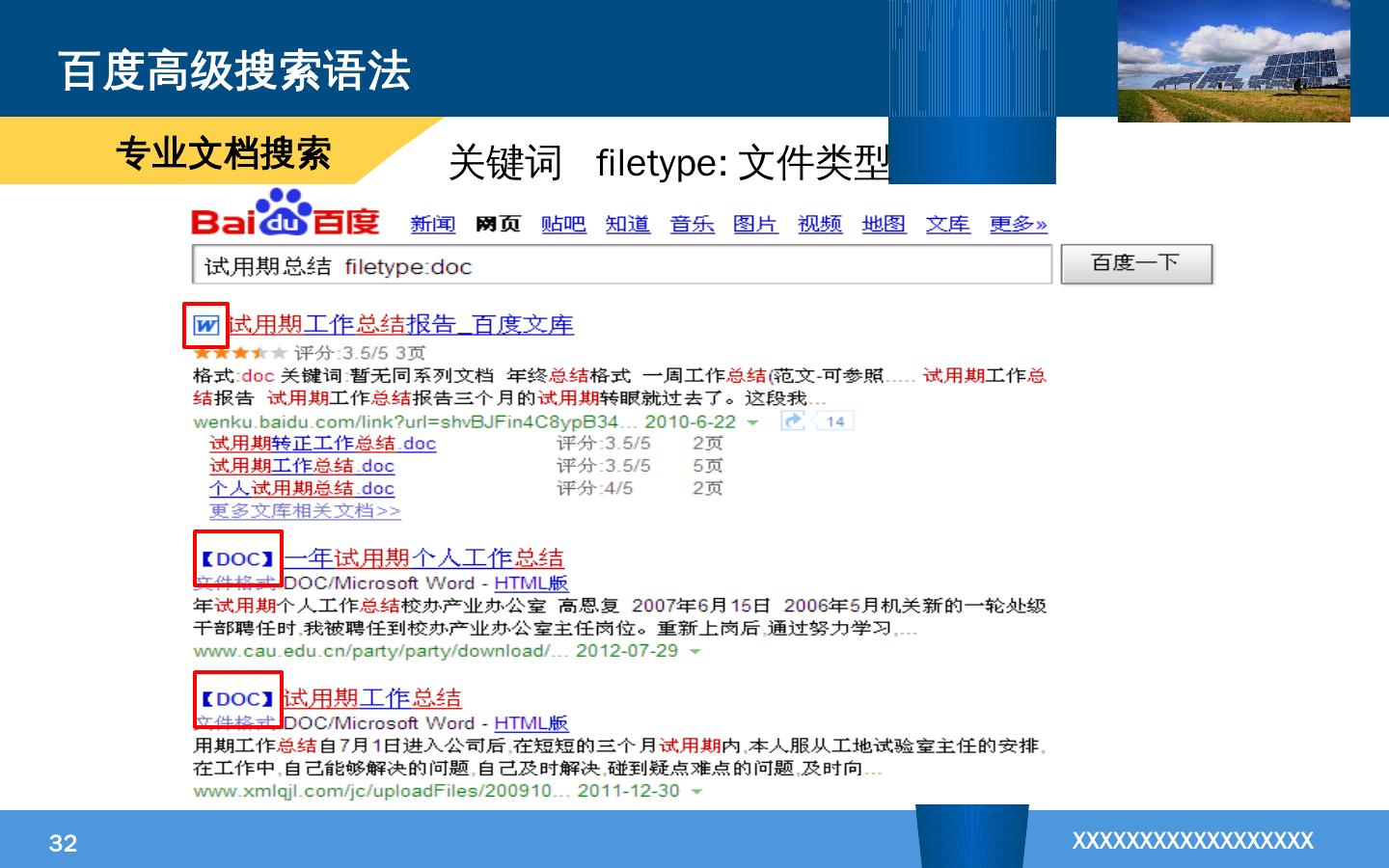Expand the green arrow after date 2012-07-29
The height and width of the screenshot is (868, 1389).
click(x=694, y=652)
